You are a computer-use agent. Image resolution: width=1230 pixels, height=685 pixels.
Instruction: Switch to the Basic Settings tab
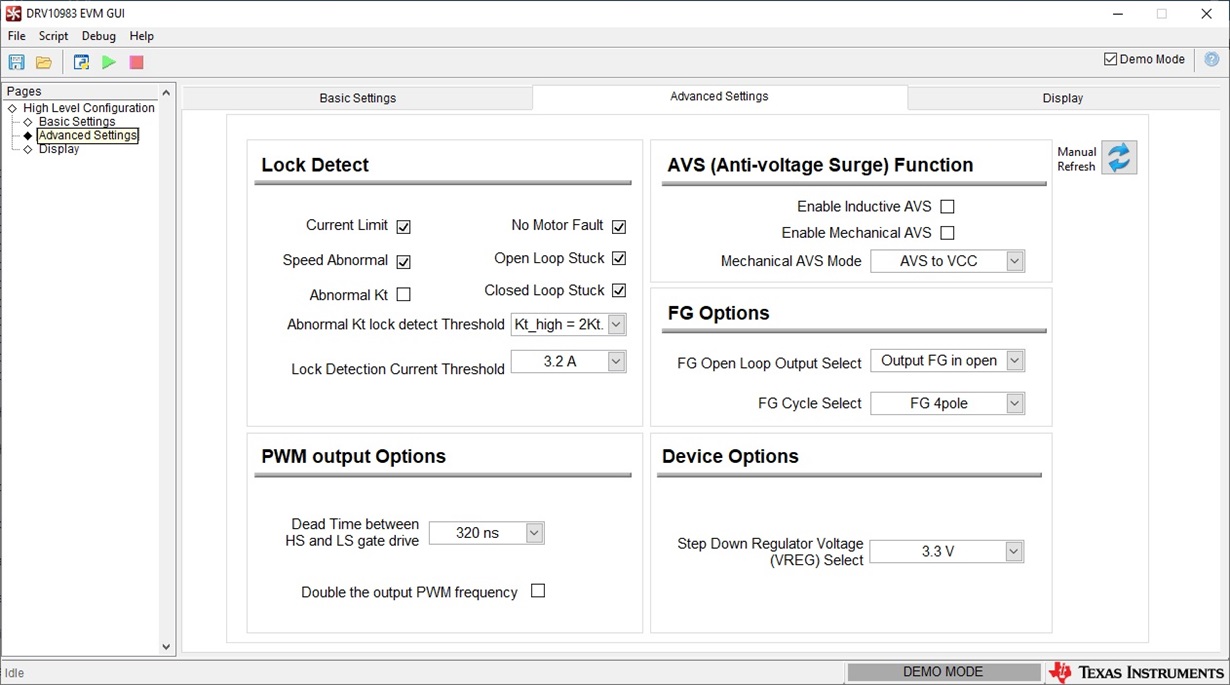pos(357,98)
